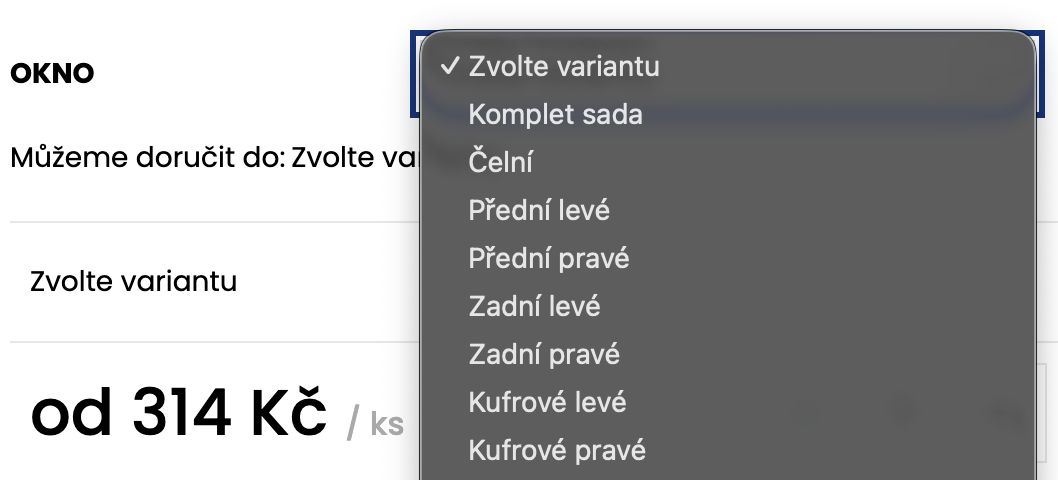Pick the Přední levé option
This screenshot has height=480, width=1058.
pos(539,211)
